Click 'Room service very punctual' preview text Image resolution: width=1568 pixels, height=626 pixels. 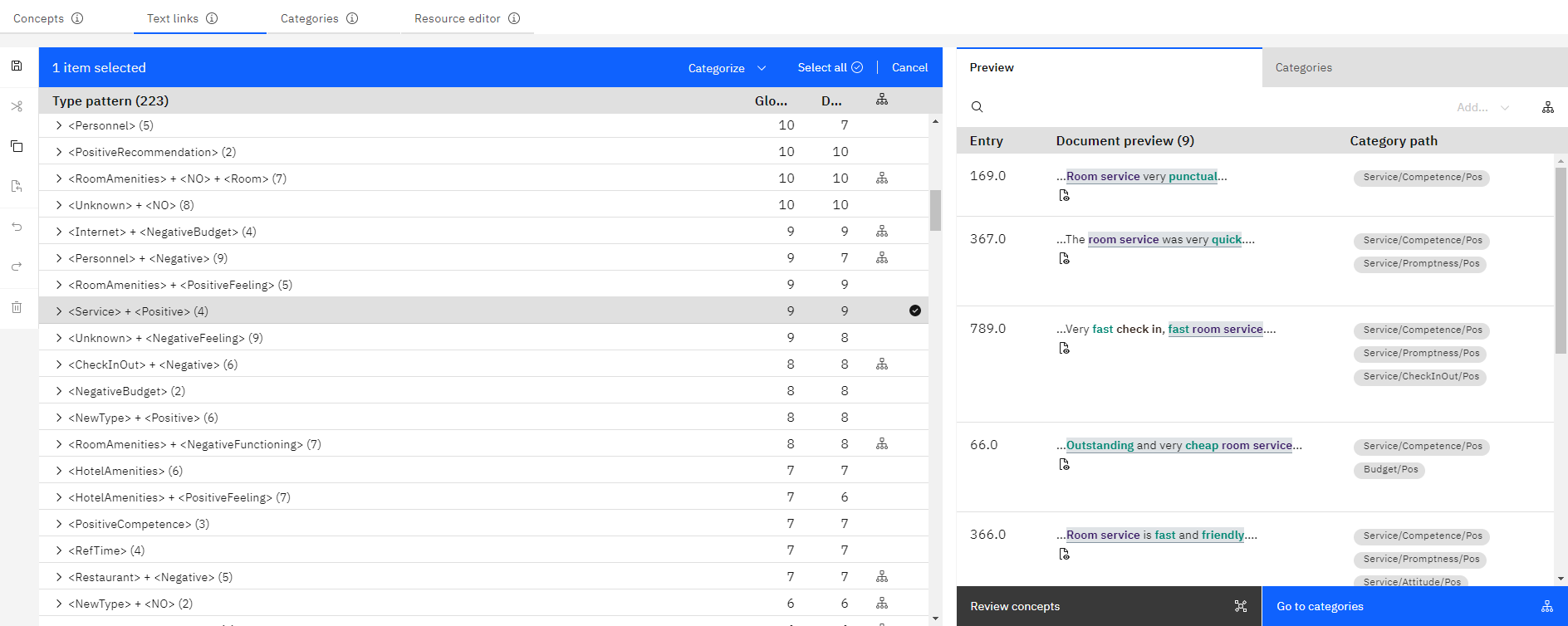[x=1142, y=176]
